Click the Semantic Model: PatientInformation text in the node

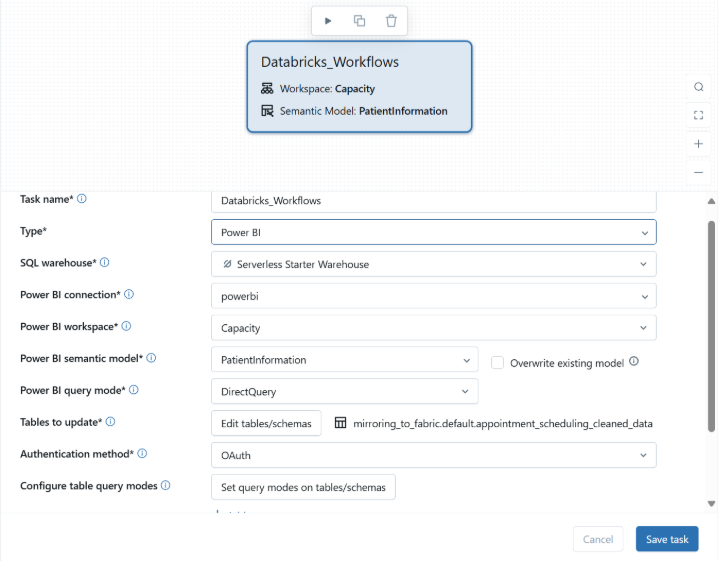pos(363,111)
